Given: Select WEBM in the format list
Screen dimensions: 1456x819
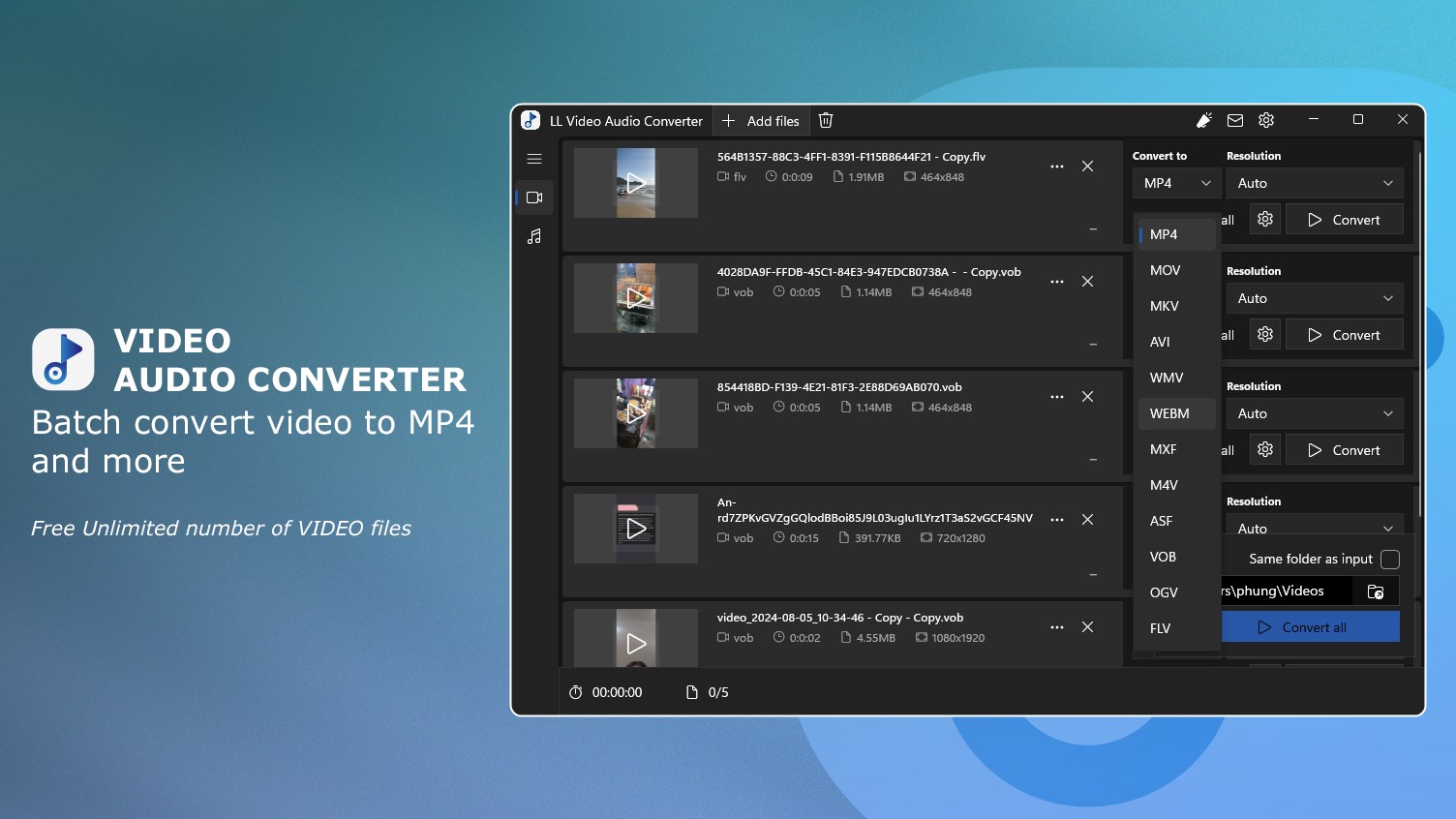Looking at the screenshot, I should 1177,413.
